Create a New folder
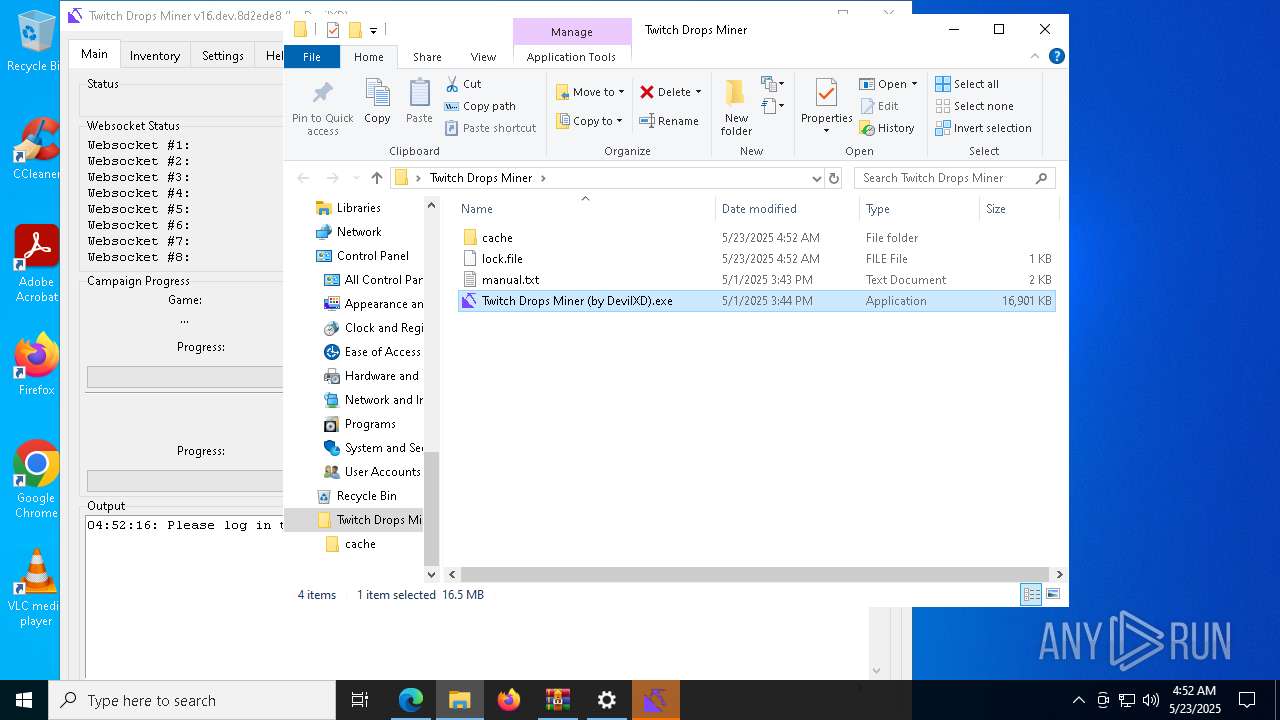Viewport: 1280px width, 720px height. [736, 107]
